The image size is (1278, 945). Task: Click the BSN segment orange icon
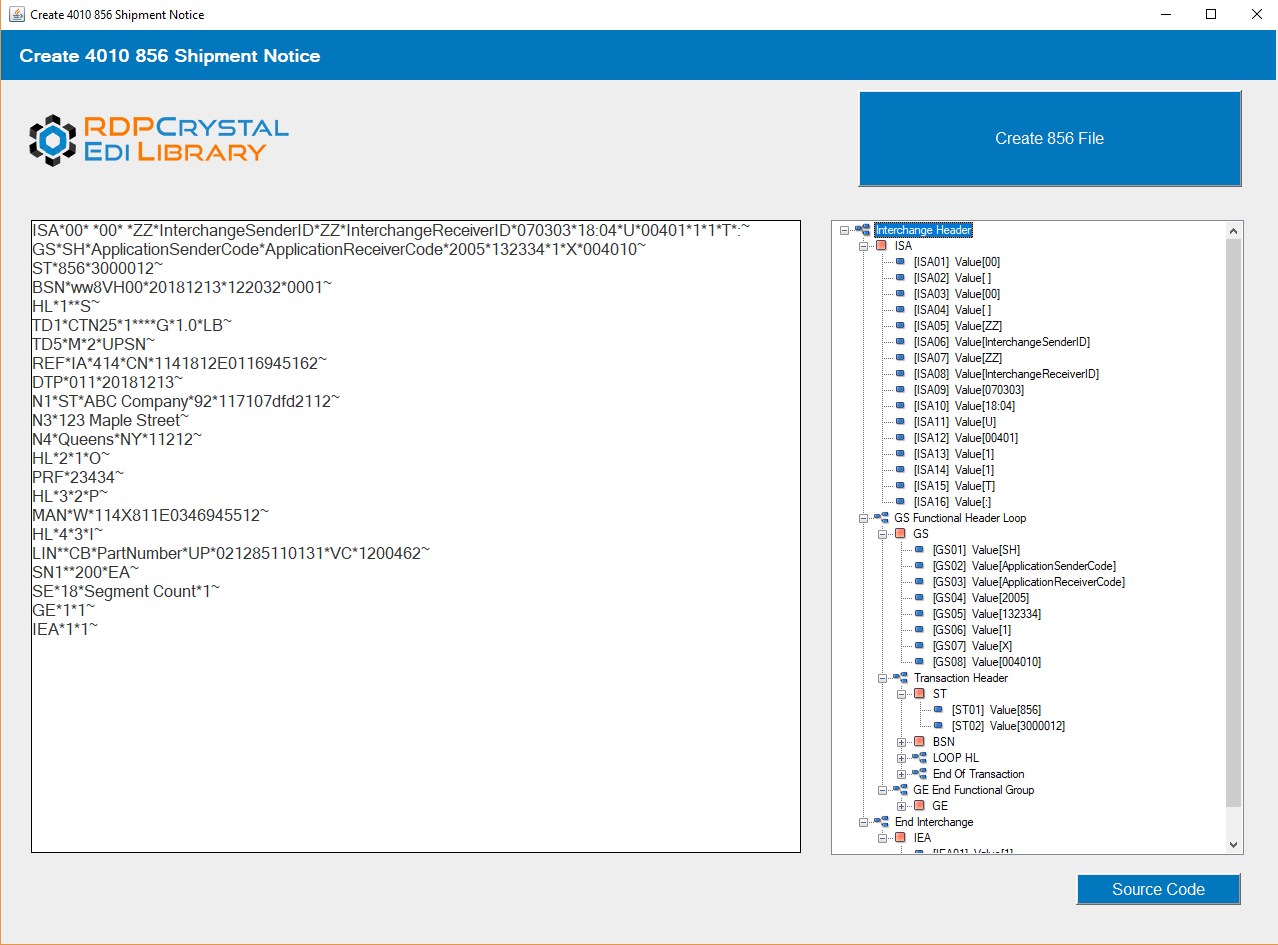[919, 742]
